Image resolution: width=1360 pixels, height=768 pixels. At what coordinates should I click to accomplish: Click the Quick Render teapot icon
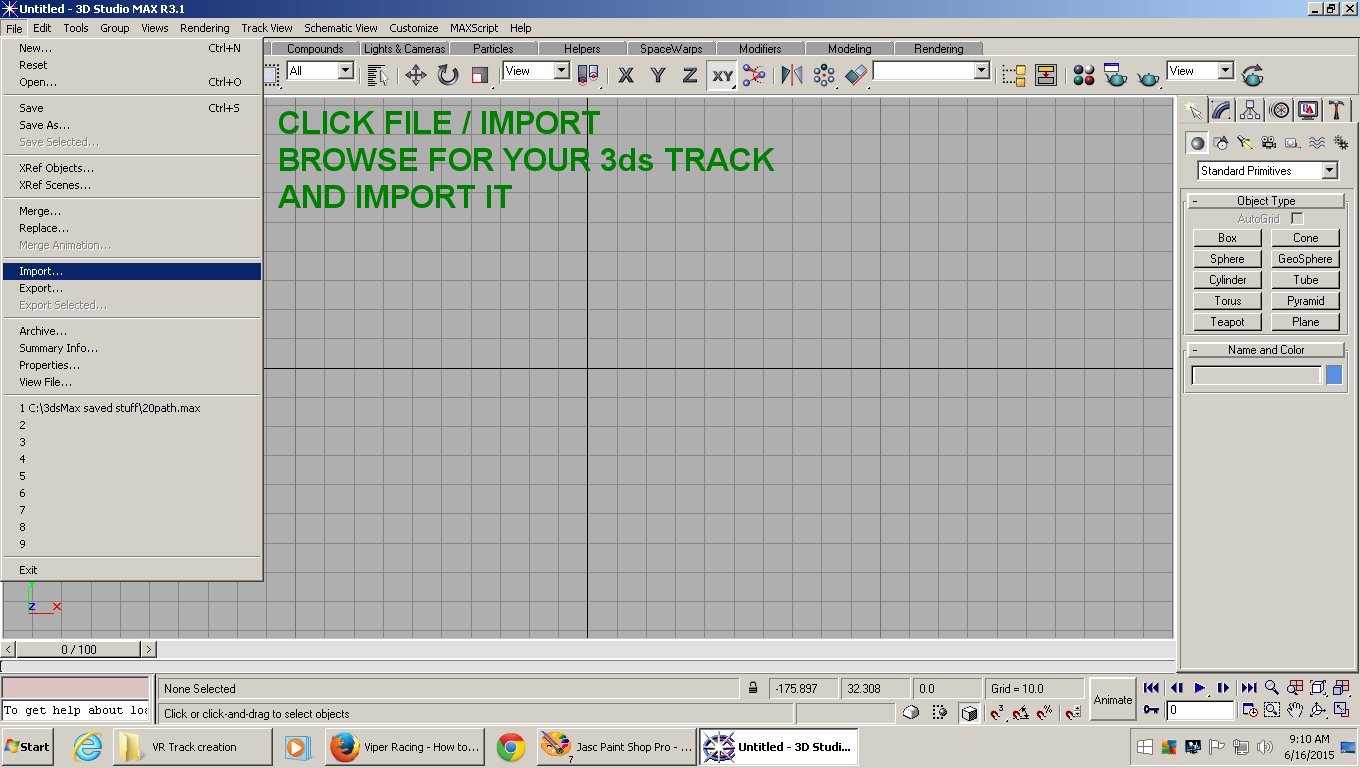pos(1148,75)
